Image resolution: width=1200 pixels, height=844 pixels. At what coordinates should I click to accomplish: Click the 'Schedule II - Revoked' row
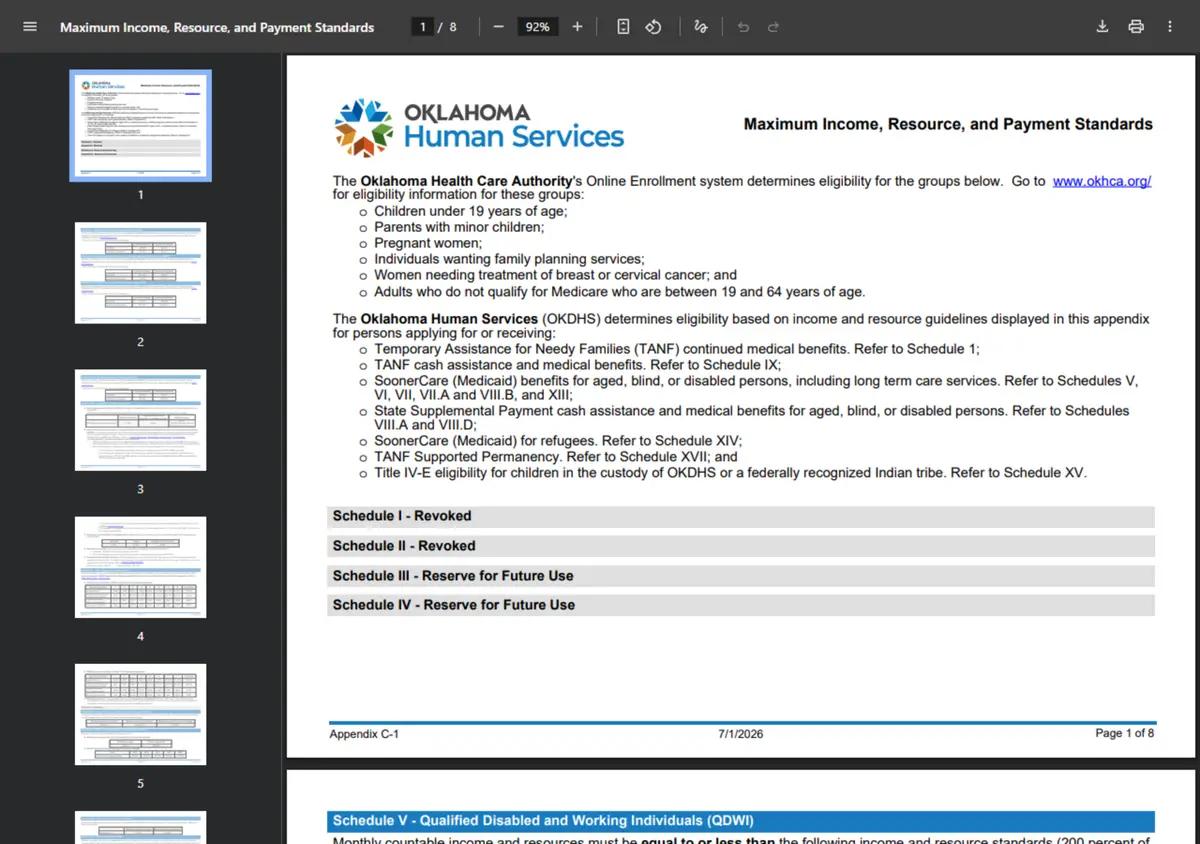[741, 546]
